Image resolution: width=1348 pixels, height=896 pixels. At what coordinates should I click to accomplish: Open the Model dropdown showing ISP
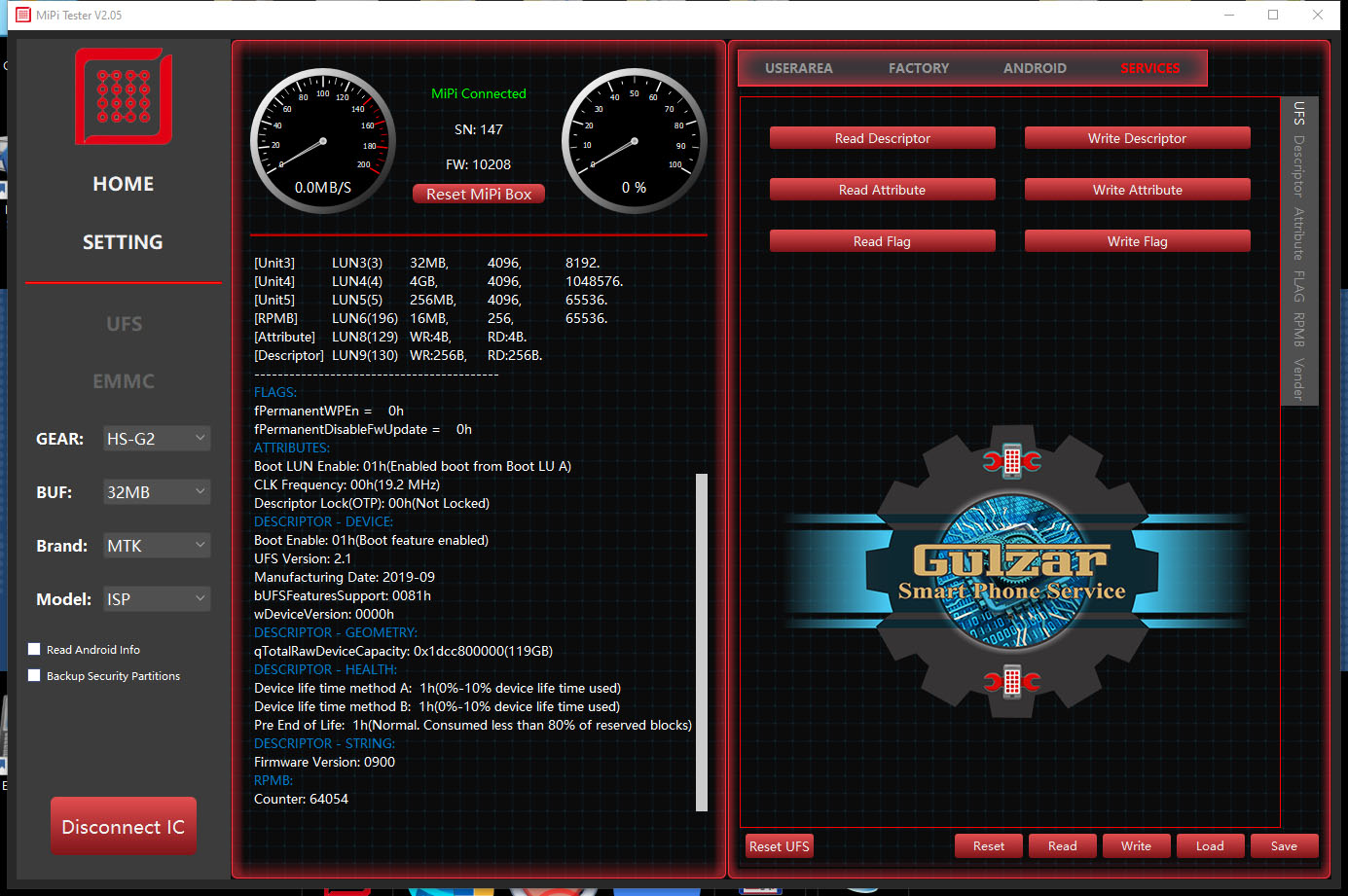pyautogui.click(x=157, y=598)
